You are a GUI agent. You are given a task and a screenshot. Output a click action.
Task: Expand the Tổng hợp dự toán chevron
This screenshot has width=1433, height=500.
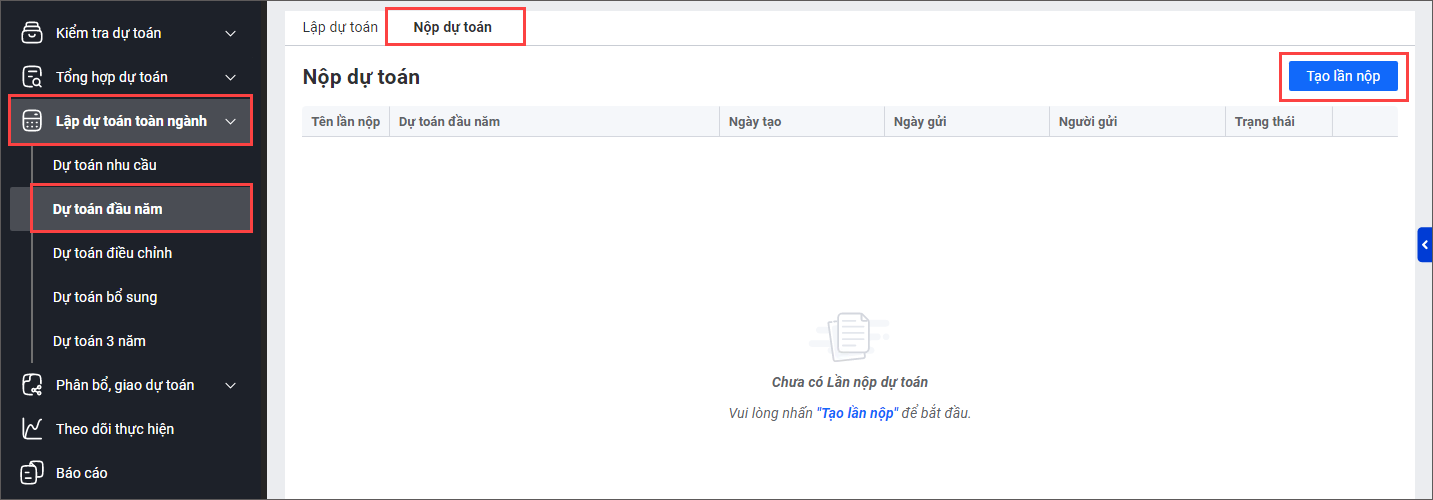coord(231,78)
